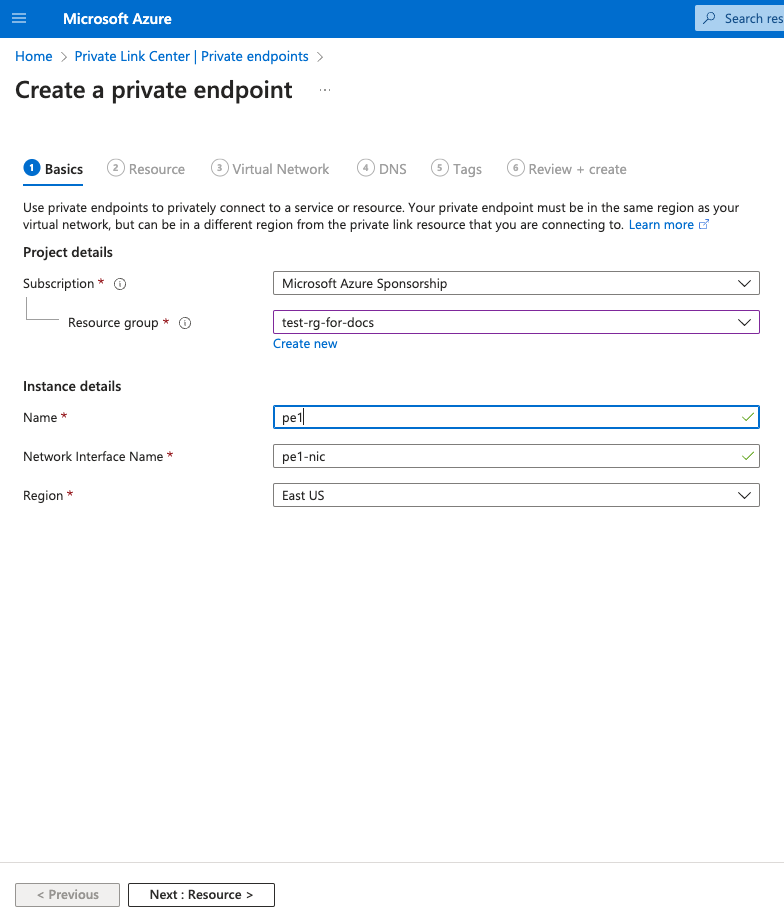
Task: Click the search icon in the top bar
Action: (x=709, y=18)
